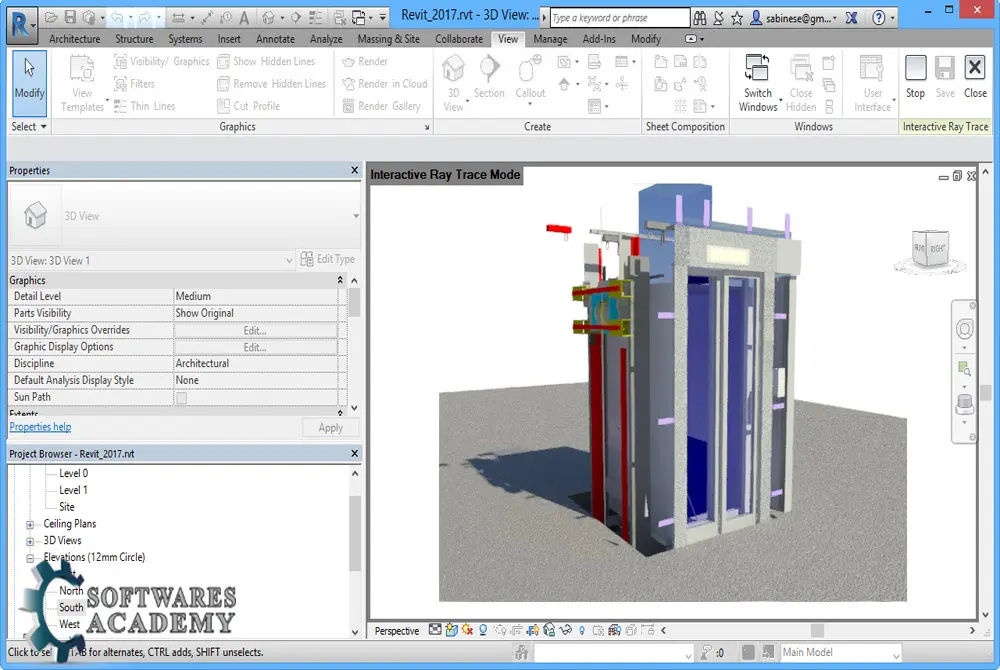The width and height of the screenshot is (1000, 670).
Task: Click the Project Browser vertical scrollbar
Action: [355, 533]
